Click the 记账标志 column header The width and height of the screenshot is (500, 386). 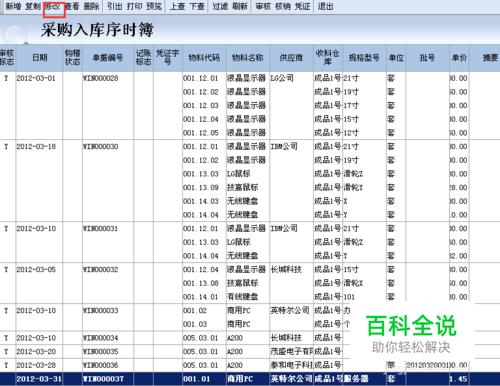143,58
